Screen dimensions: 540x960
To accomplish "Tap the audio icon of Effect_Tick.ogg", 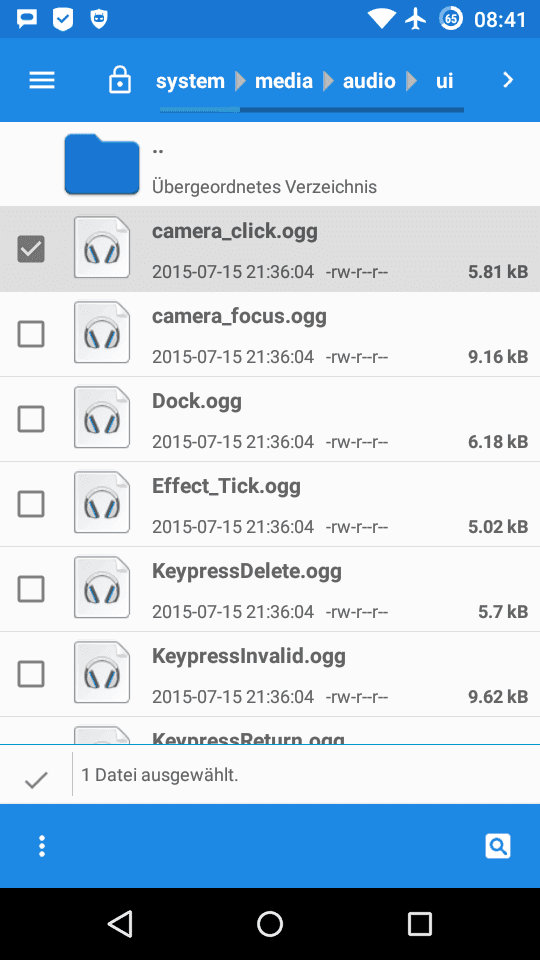I will (102, 503).
